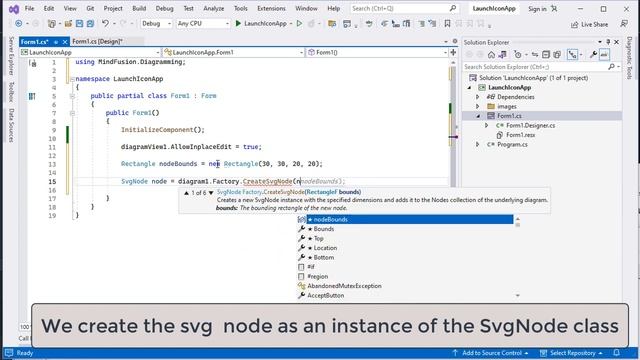Click Sync with Active Document icon
The height and width of the screenshot is (360, 640).
click(x=535, y=55)
